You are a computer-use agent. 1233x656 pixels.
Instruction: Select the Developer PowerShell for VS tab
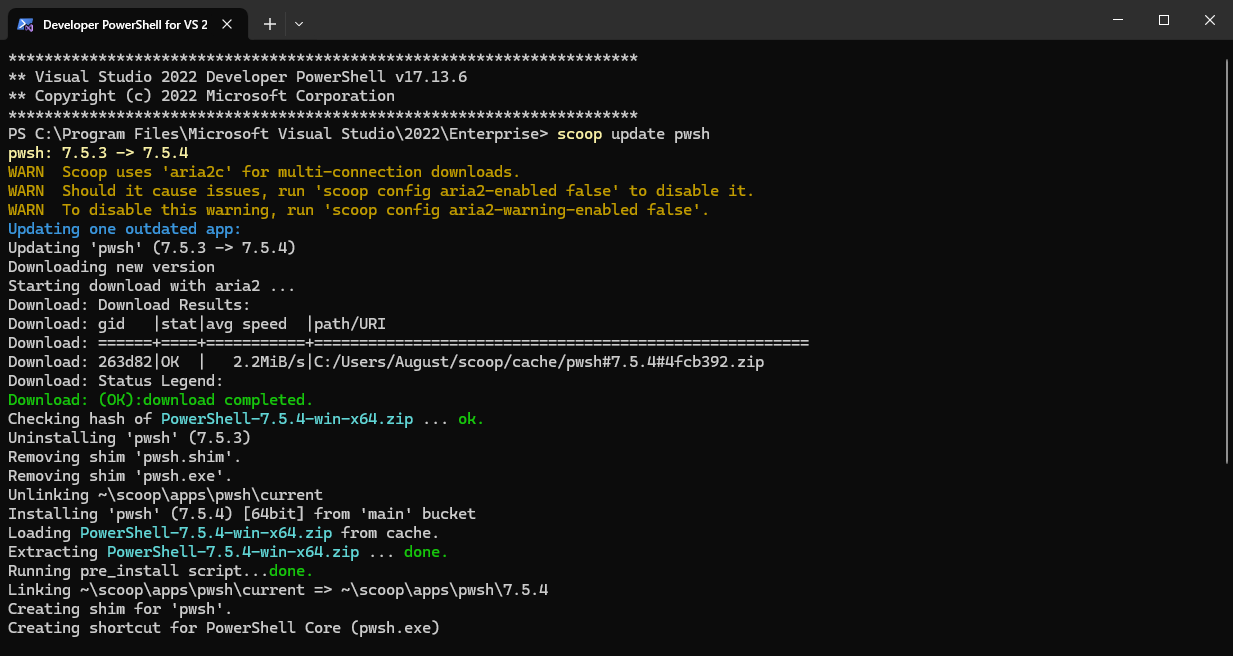point(124,24)
